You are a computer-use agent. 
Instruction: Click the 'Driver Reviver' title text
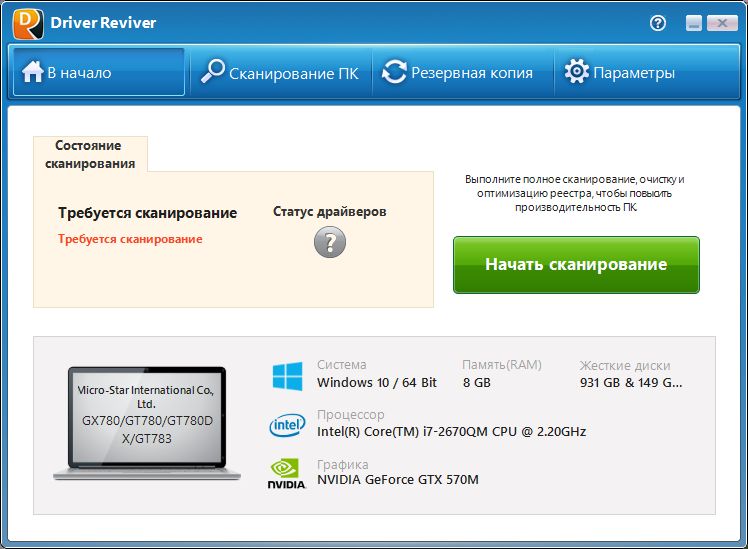[103, 22]
